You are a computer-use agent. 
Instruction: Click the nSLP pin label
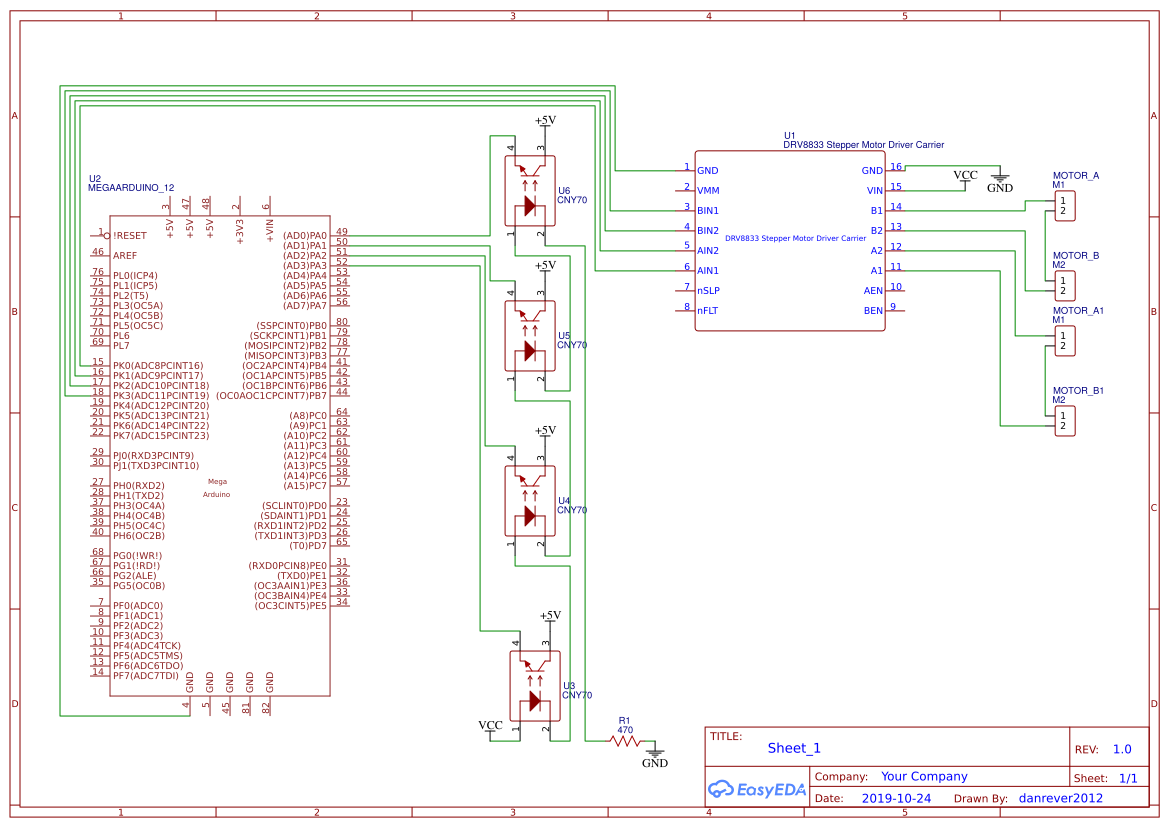click(x=709, y=291)
